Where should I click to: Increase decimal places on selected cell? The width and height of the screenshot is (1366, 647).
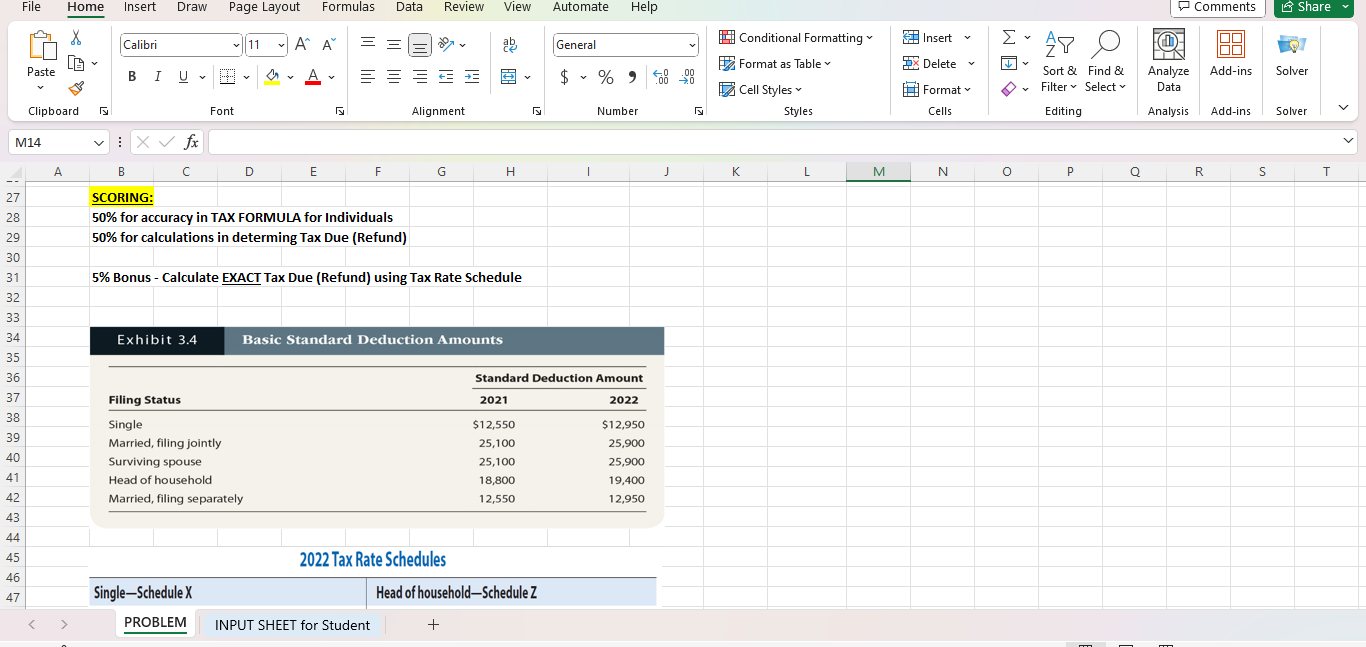(x=661, y=76)
